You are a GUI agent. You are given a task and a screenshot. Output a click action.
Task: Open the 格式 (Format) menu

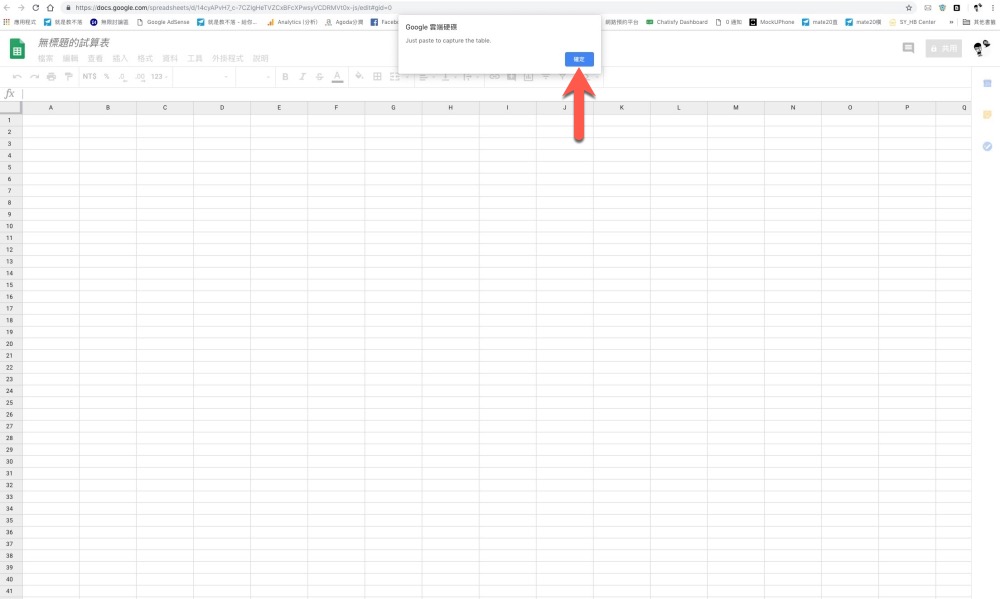[x=145, y=59]
